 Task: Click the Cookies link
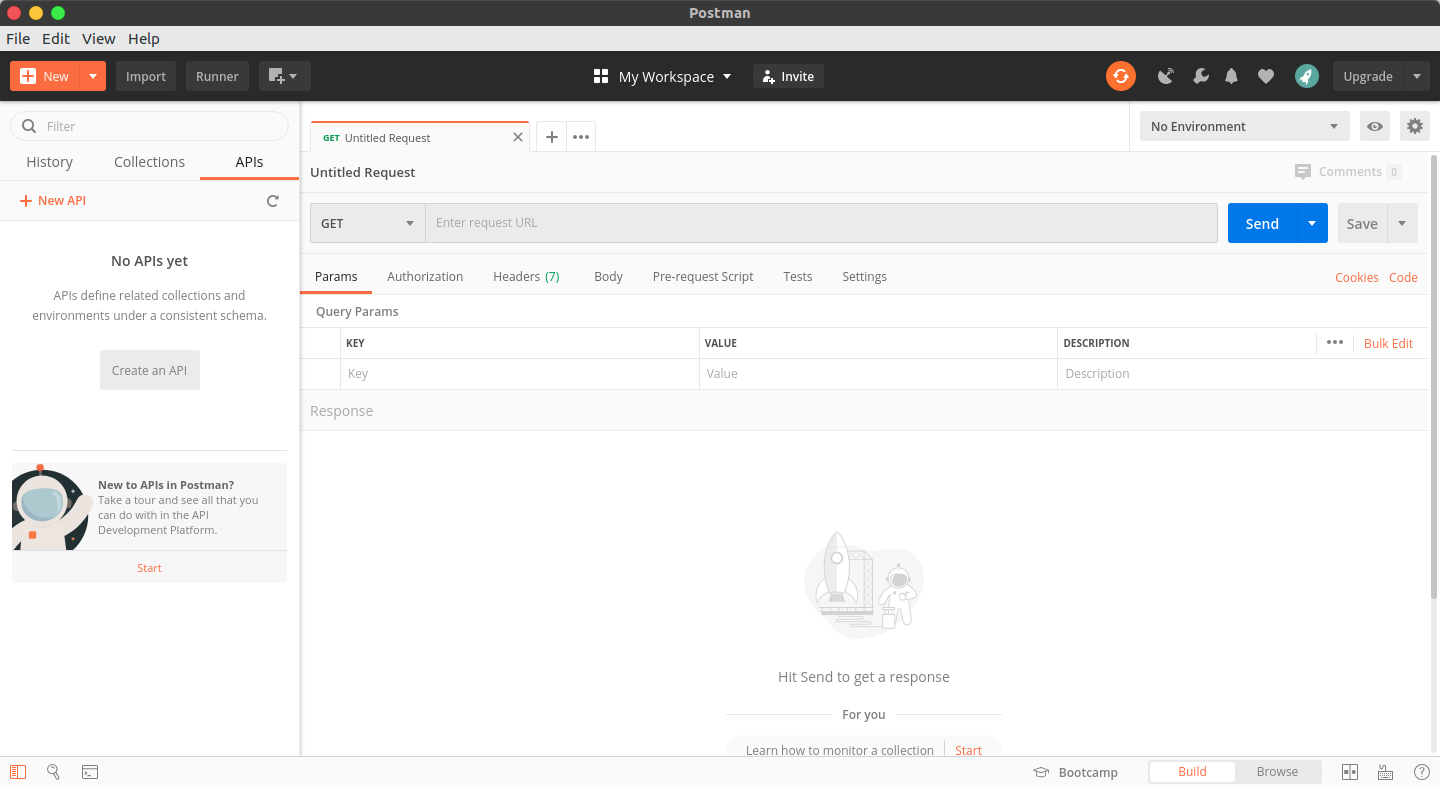pos(1357,277)
